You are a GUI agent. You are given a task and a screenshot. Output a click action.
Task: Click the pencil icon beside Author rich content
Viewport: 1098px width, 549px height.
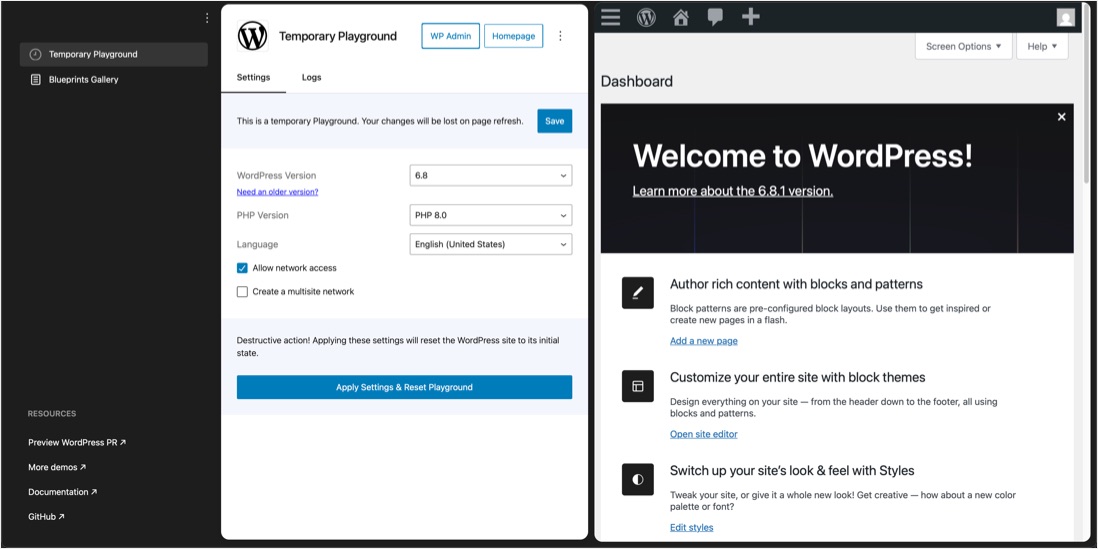click(637, 293)
